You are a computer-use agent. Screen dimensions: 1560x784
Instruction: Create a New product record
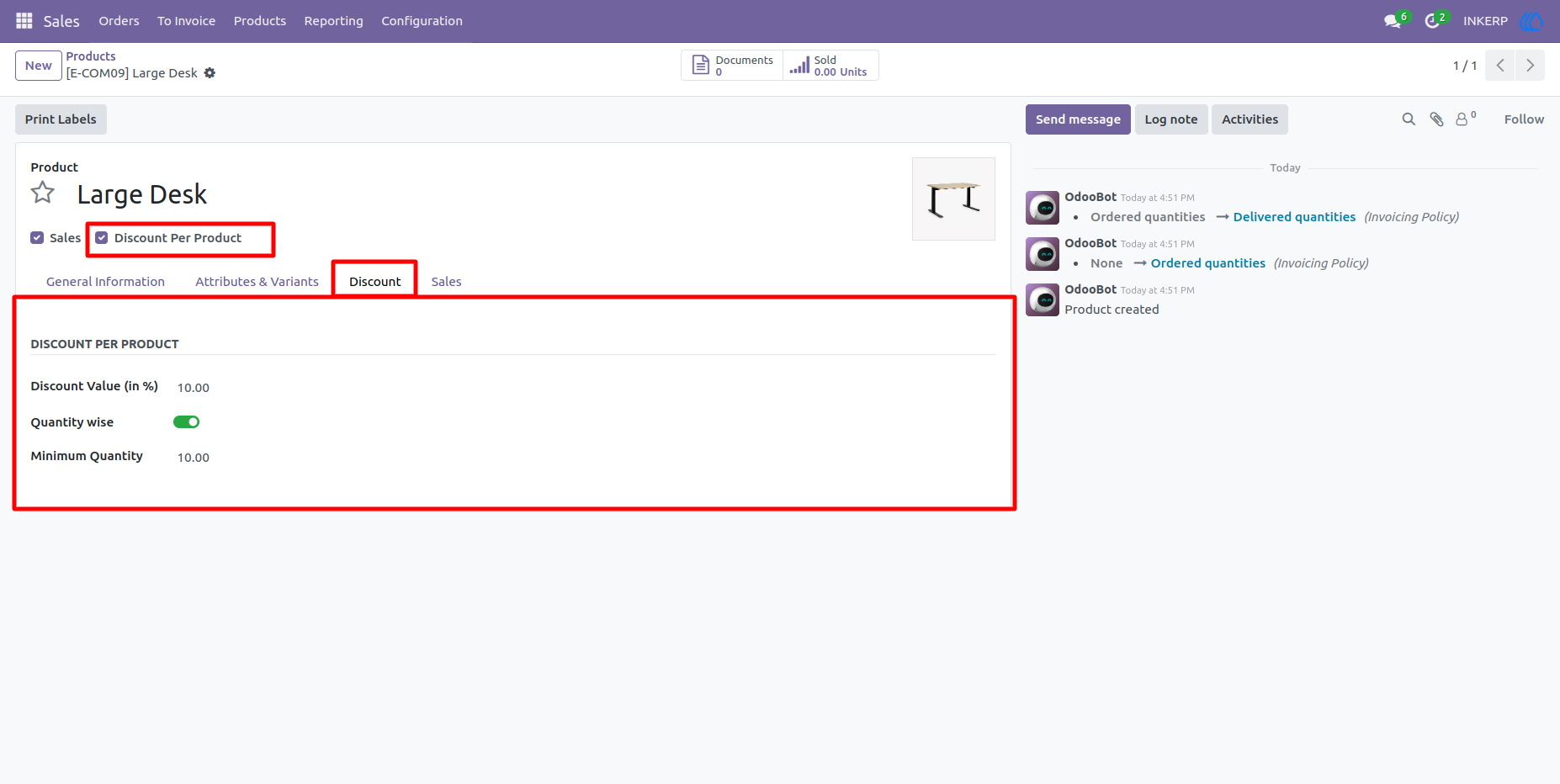pyautogui.click(x=39, y=66)
